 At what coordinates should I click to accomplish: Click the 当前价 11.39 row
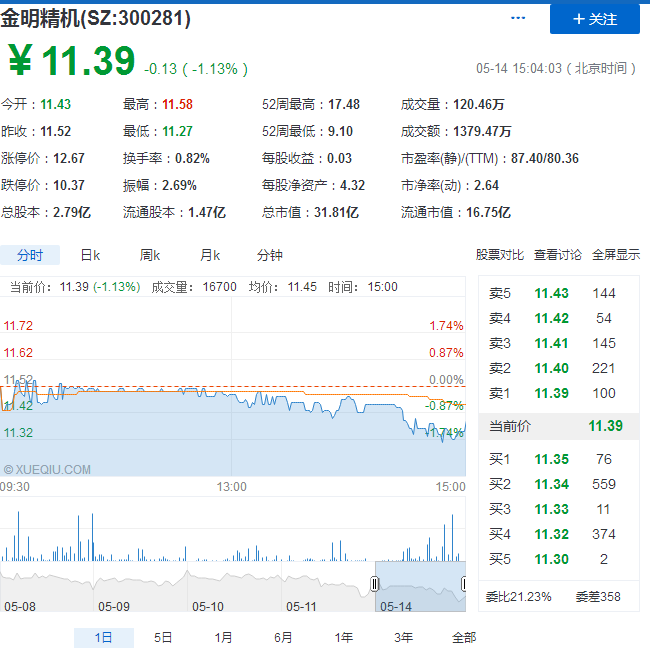point(559,426)
